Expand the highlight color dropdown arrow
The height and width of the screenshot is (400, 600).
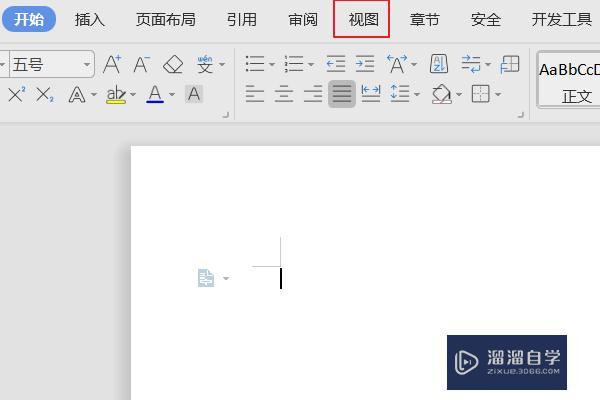[x=133, y=94]
